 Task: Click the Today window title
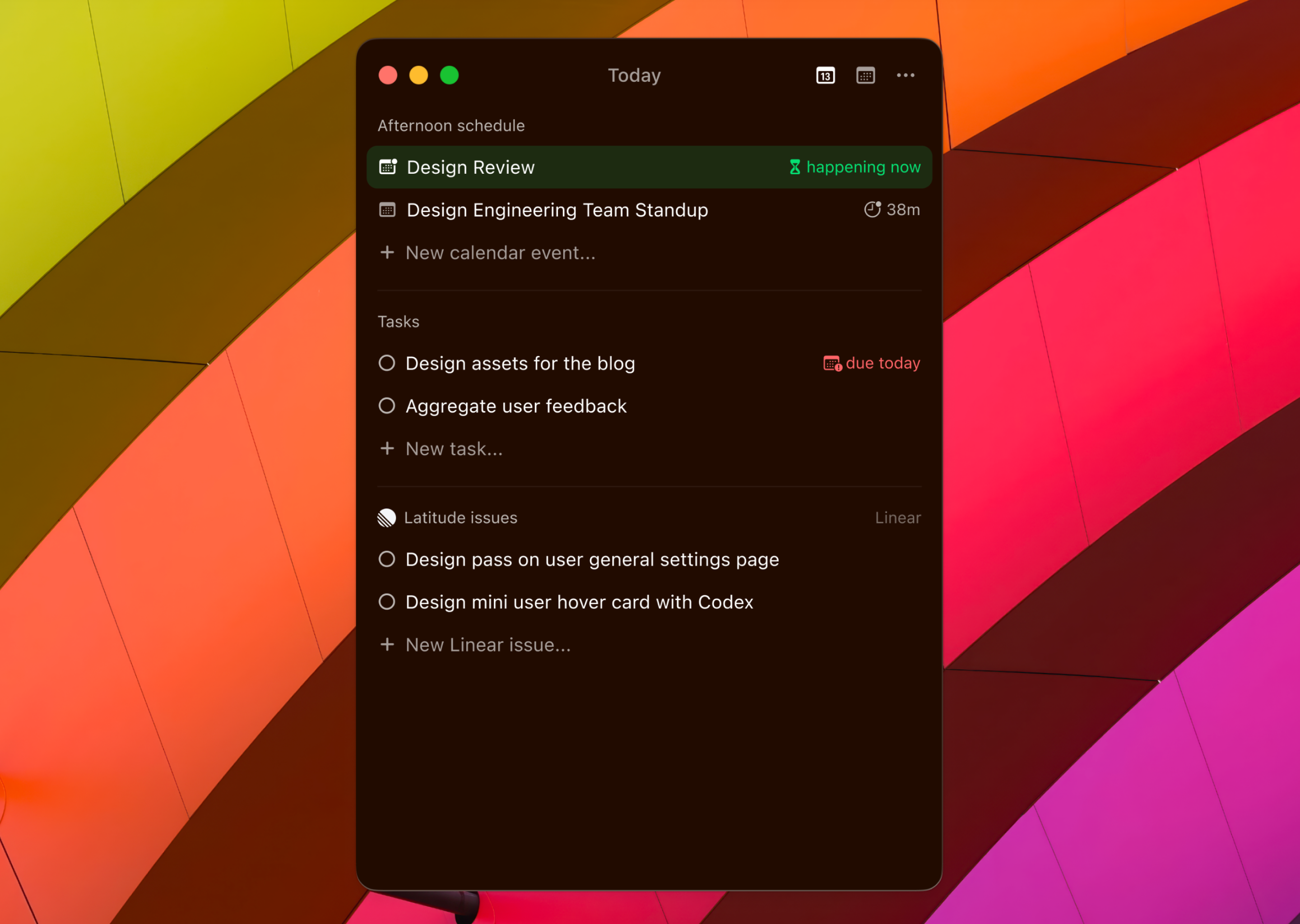click(634, 76)
